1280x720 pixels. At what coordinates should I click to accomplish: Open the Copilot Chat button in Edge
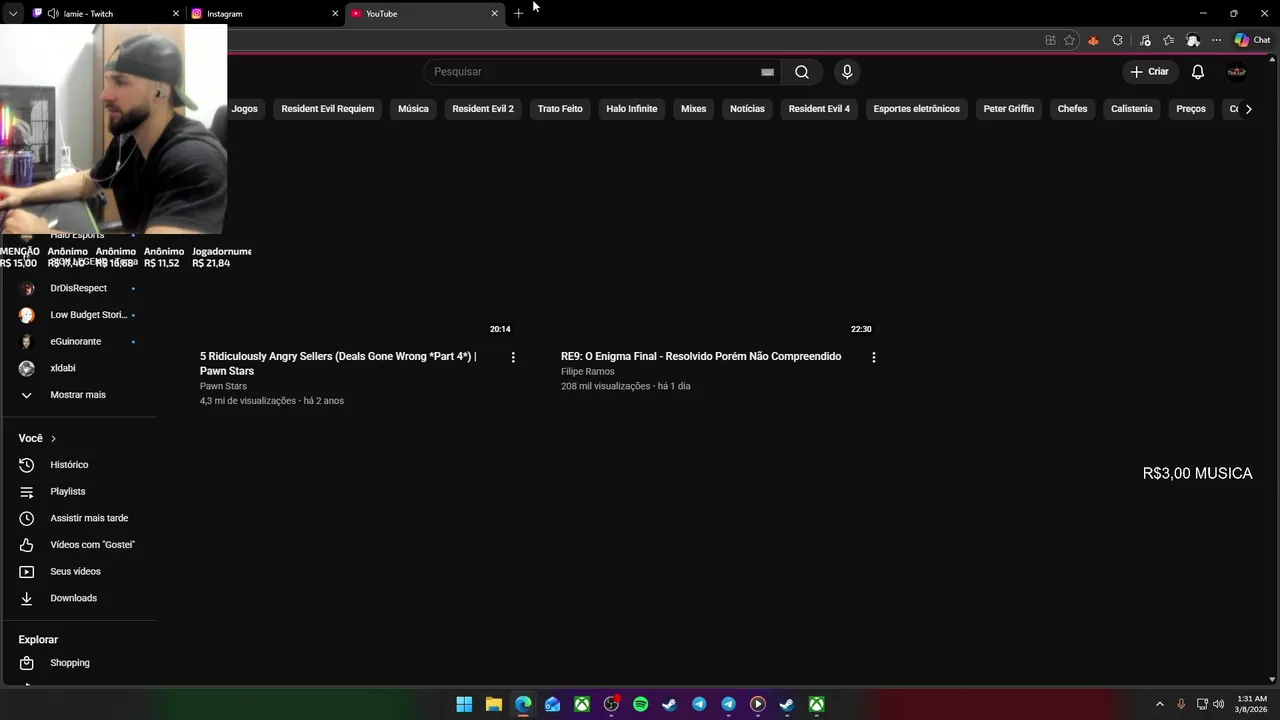[x=1252, y=40]
